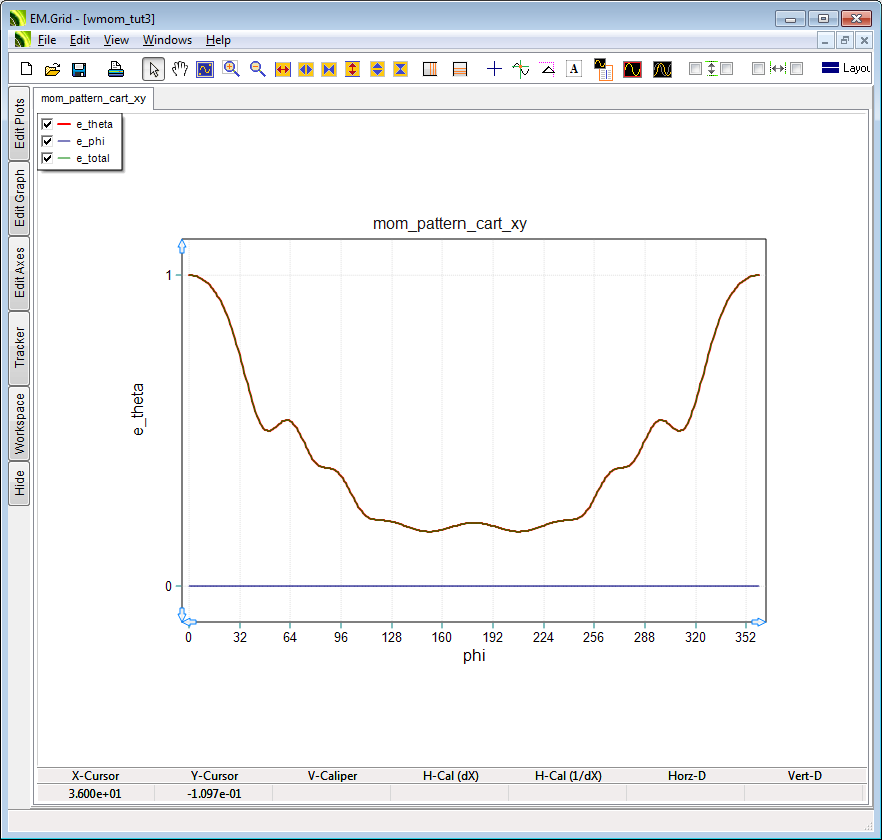Click the Print icon
Screen dimensions: 882x840
116,69
